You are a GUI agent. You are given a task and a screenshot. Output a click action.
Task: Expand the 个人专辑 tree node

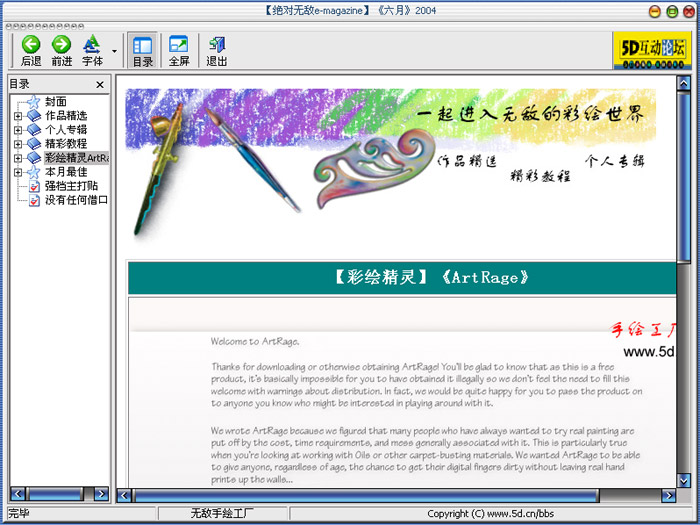click(17, 130)
